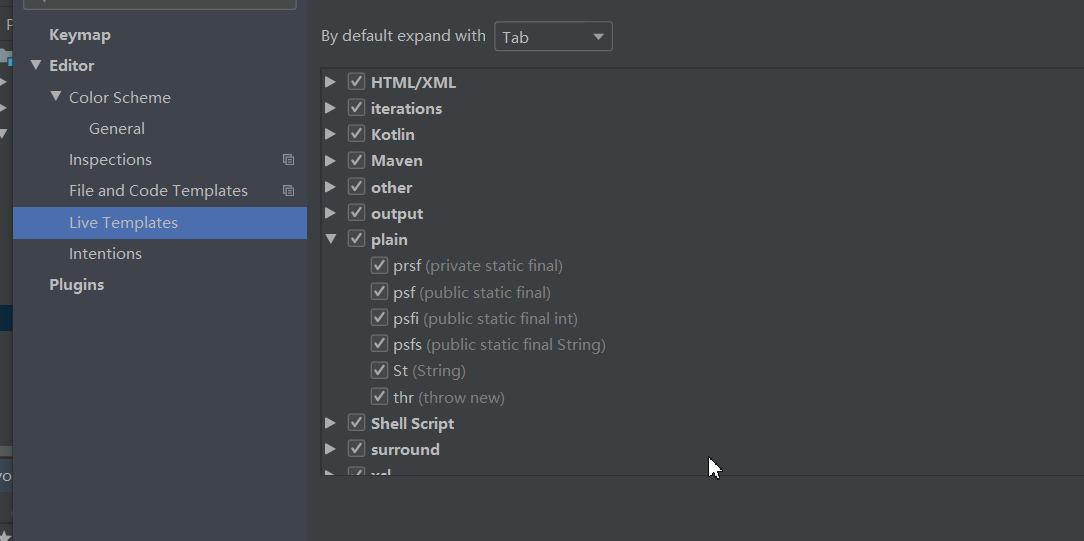The width and height of the screenshot is (1084, 541).
Task: Open the default expand key dropdown
Action: tap(553, 37)
